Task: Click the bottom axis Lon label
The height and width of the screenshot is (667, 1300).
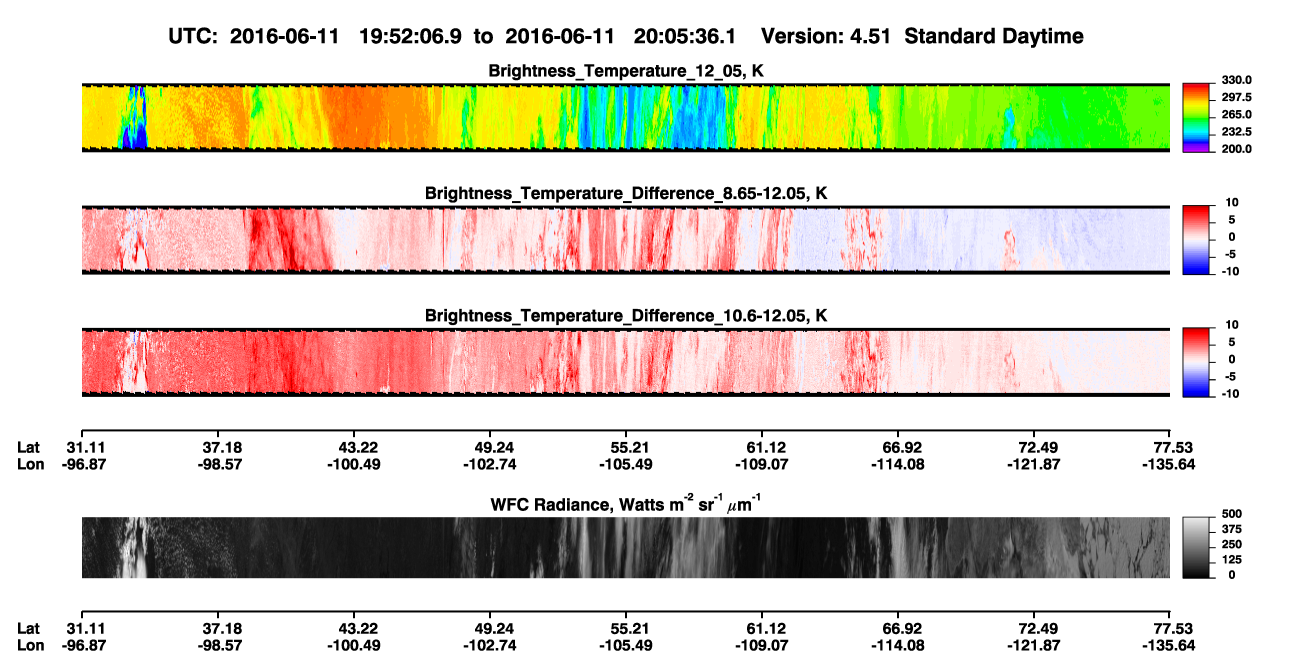Action: coord(31,645)
